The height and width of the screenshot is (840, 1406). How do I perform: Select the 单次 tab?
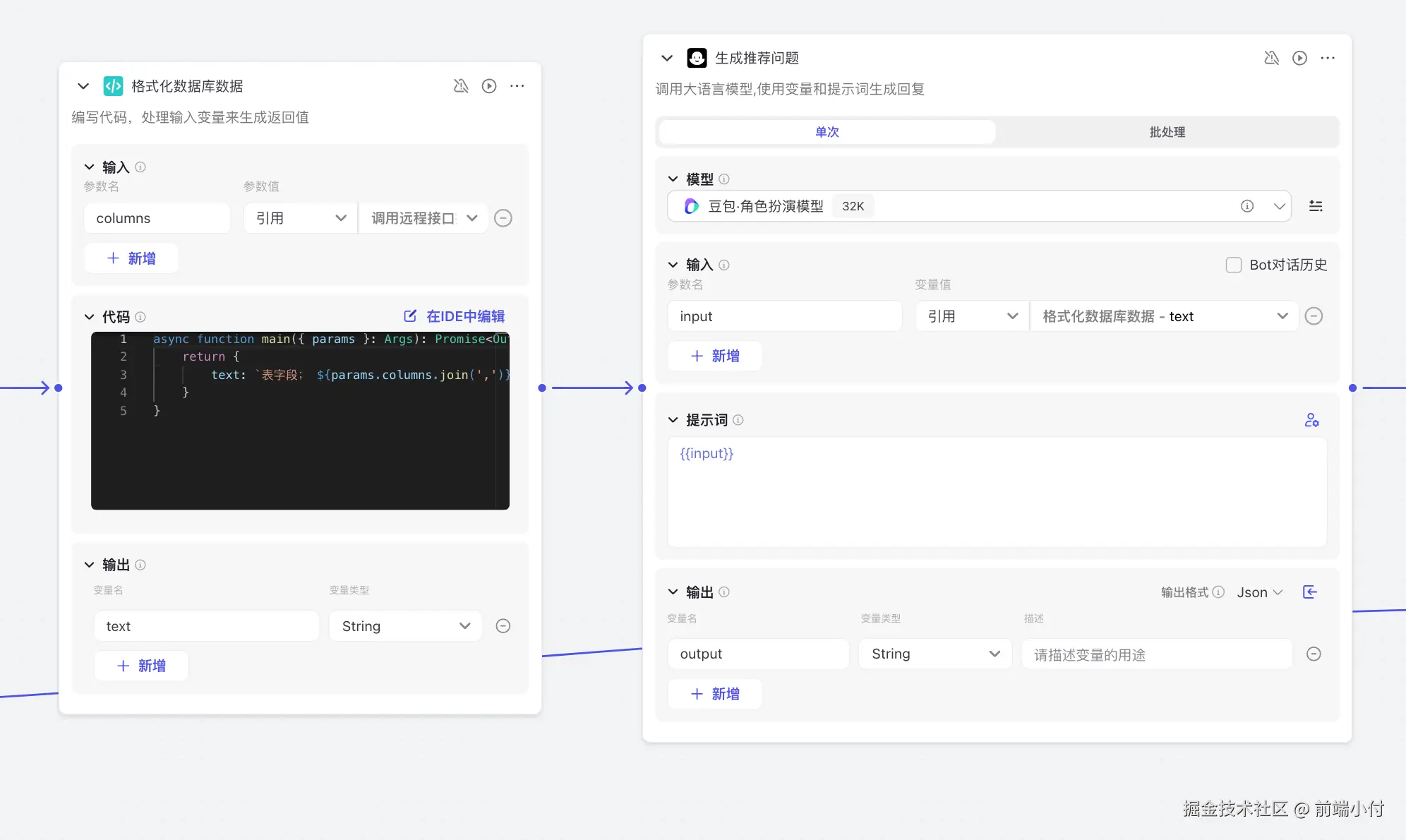coord(827,132)
